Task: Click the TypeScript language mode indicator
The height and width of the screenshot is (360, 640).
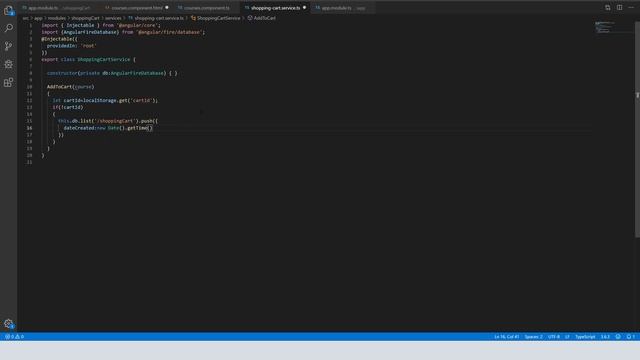Action: [585, 337]
